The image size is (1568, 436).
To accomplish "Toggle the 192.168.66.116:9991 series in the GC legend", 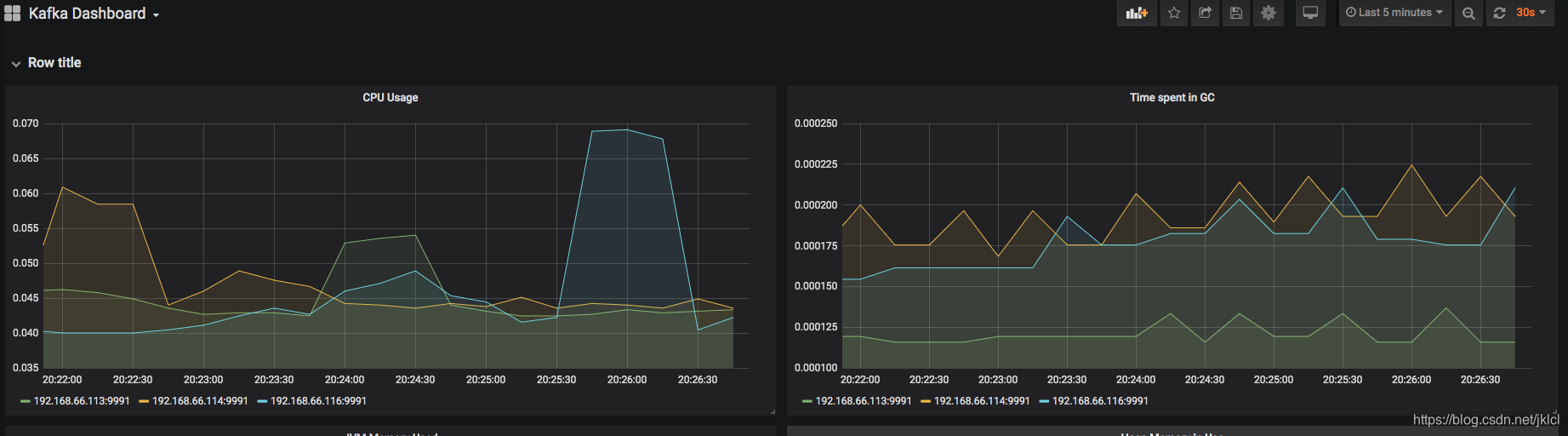I will tap(1100, 401).
